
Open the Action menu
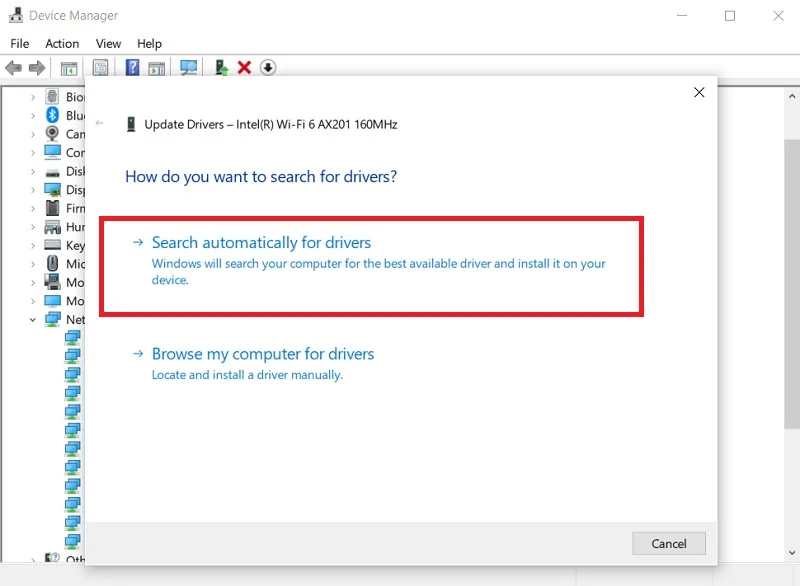pos(62,44)
